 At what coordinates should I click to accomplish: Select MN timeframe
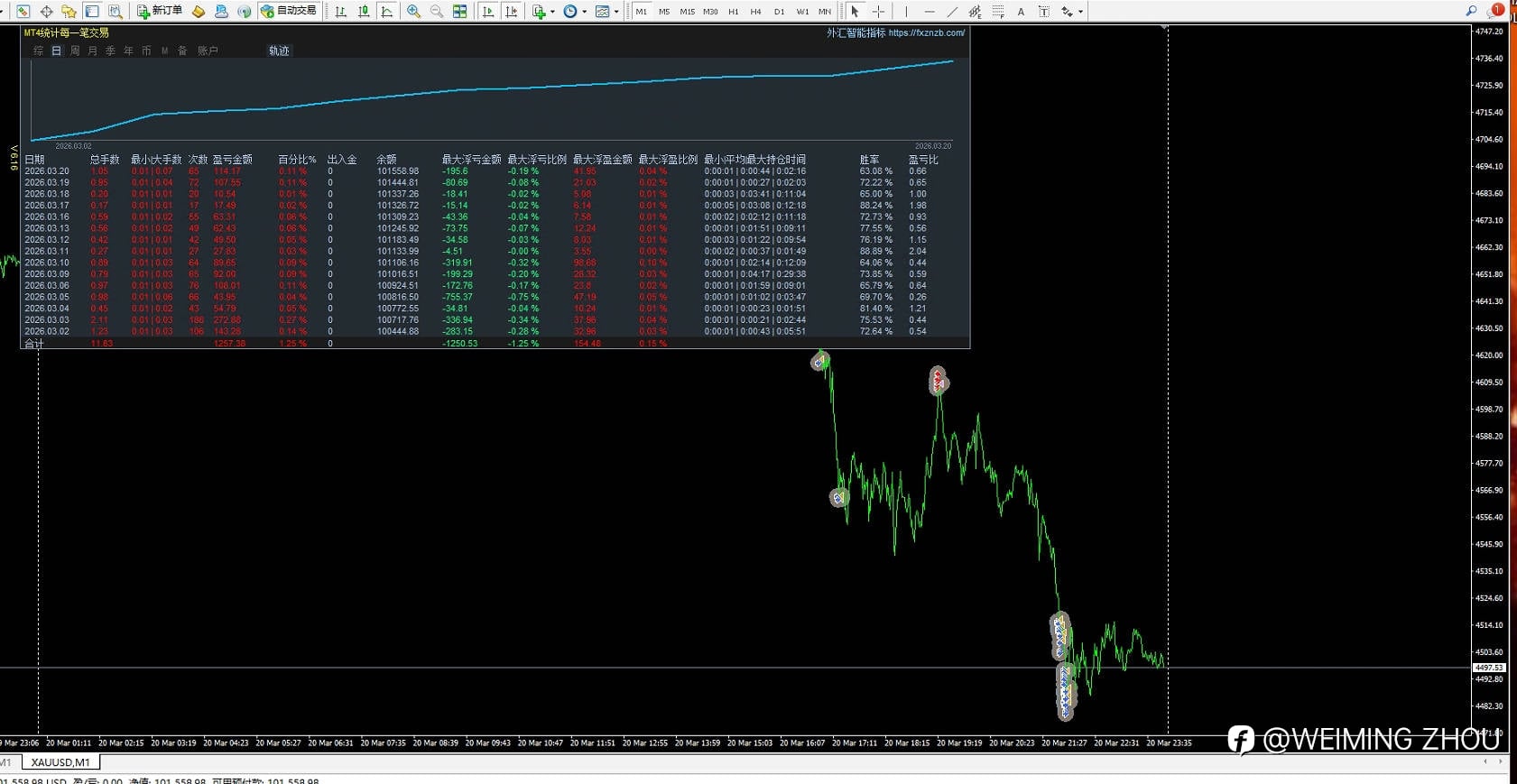(825, 11)
